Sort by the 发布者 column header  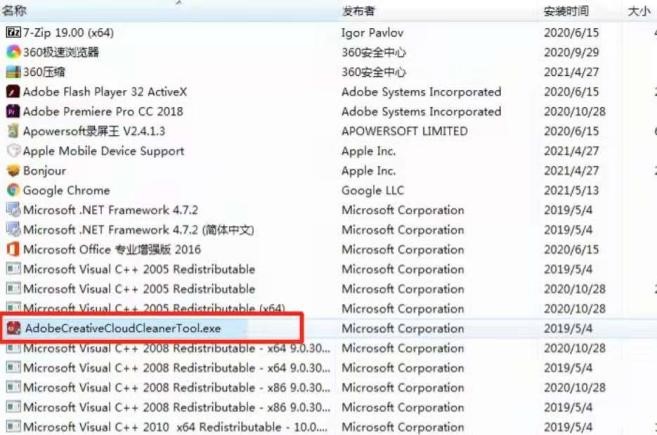click(x=358, y=11)
